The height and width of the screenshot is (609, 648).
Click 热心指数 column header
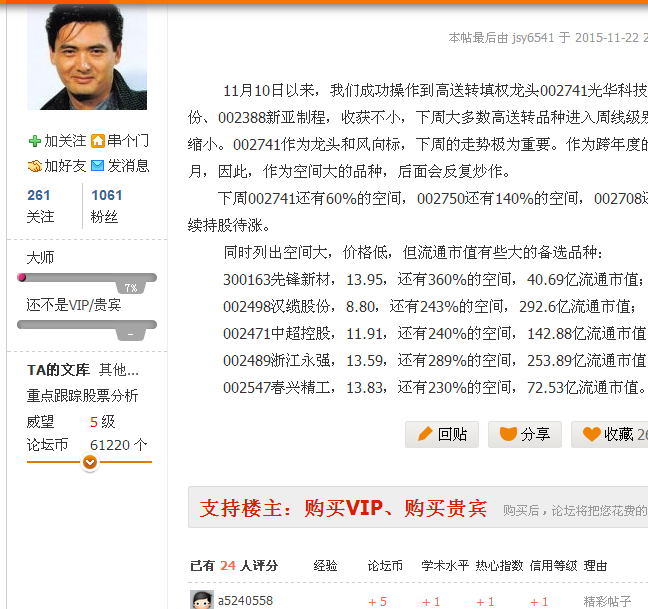pos(499,565)
